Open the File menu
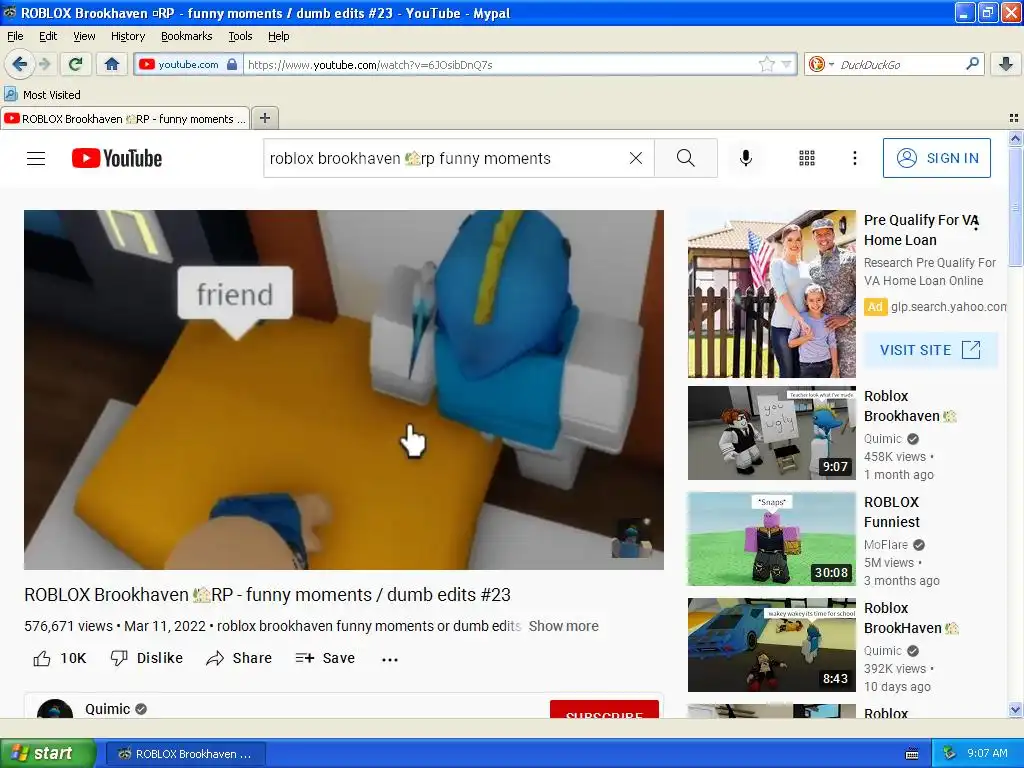1024x768 pixels. pyautogui.click(x=15, y=36)
